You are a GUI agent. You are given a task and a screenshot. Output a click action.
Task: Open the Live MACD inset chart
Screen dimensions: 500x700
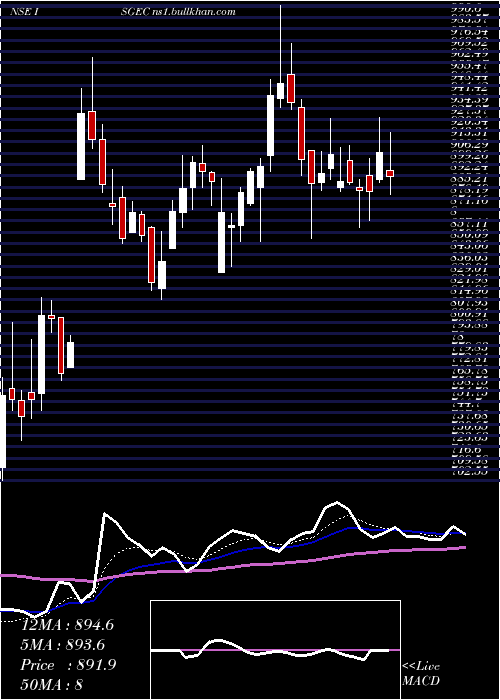(x=275, y=650)
